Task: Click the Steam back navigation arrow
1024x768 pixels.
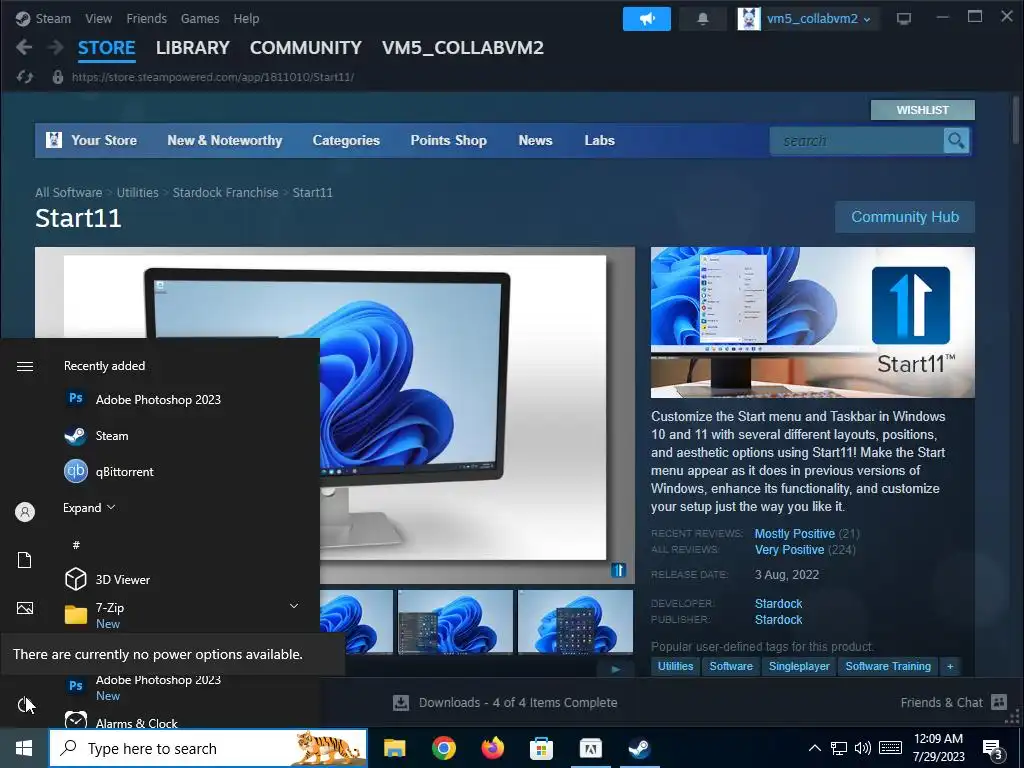Action: click(x=24, y=47)
